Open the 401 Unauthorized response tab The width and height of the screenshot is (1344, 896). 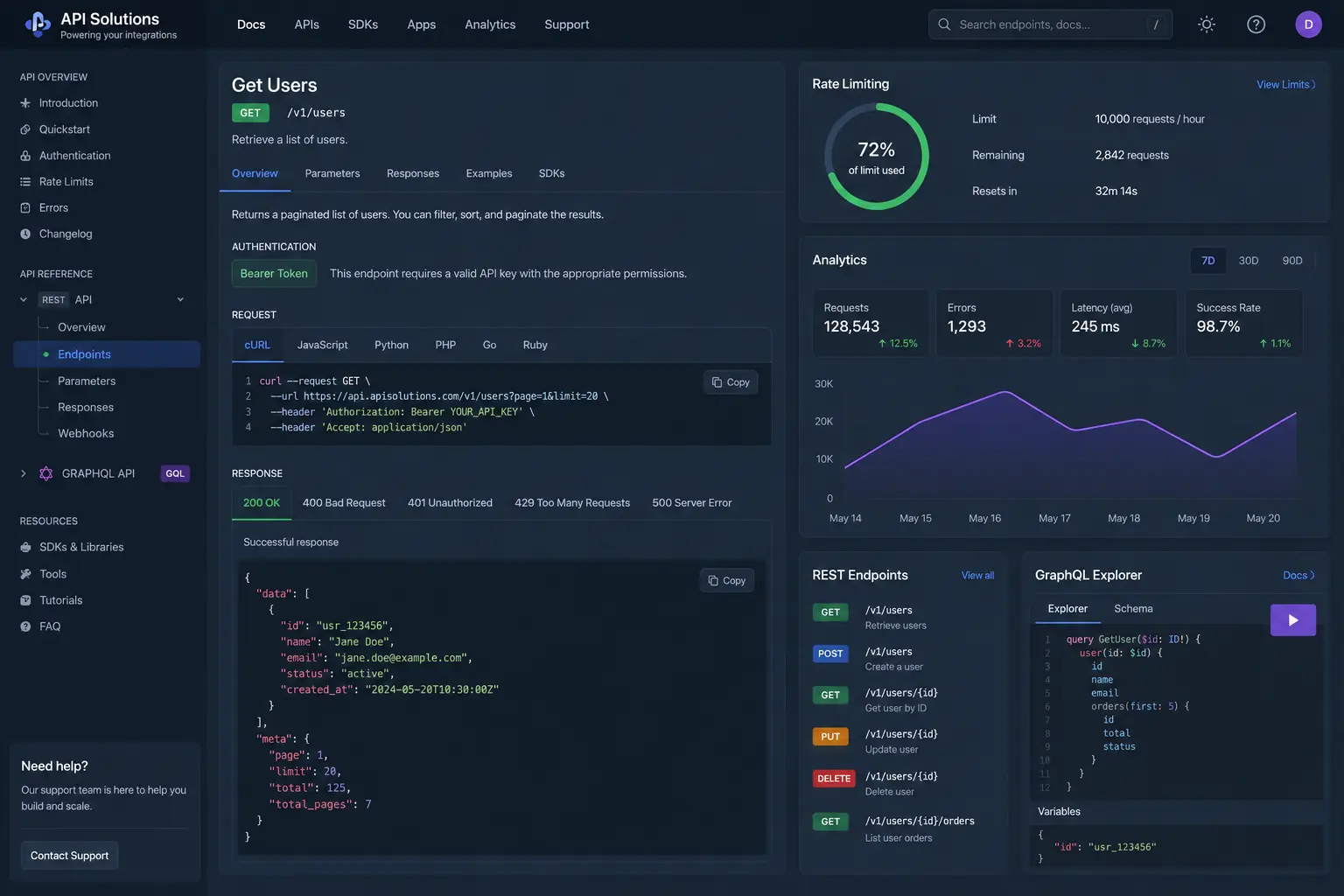point(450,503)
